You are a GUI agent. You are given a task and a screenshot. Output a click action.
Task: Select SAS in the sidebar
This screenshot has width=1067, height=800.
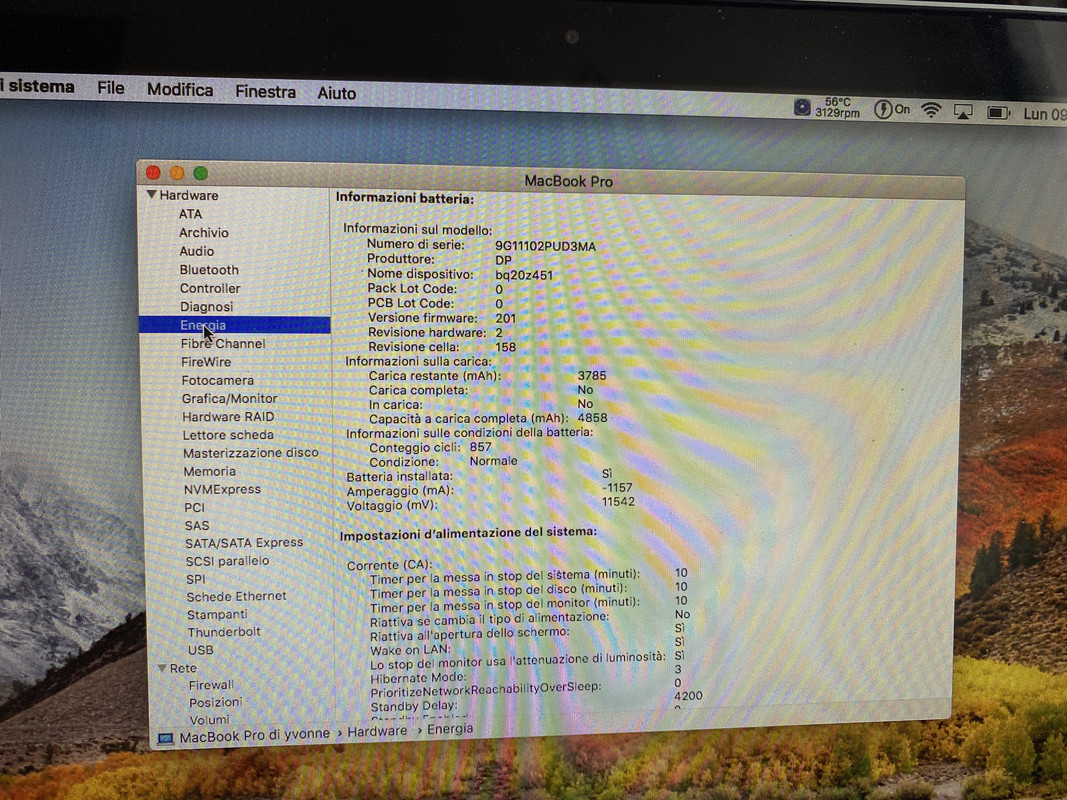click(x=197, y=525)
